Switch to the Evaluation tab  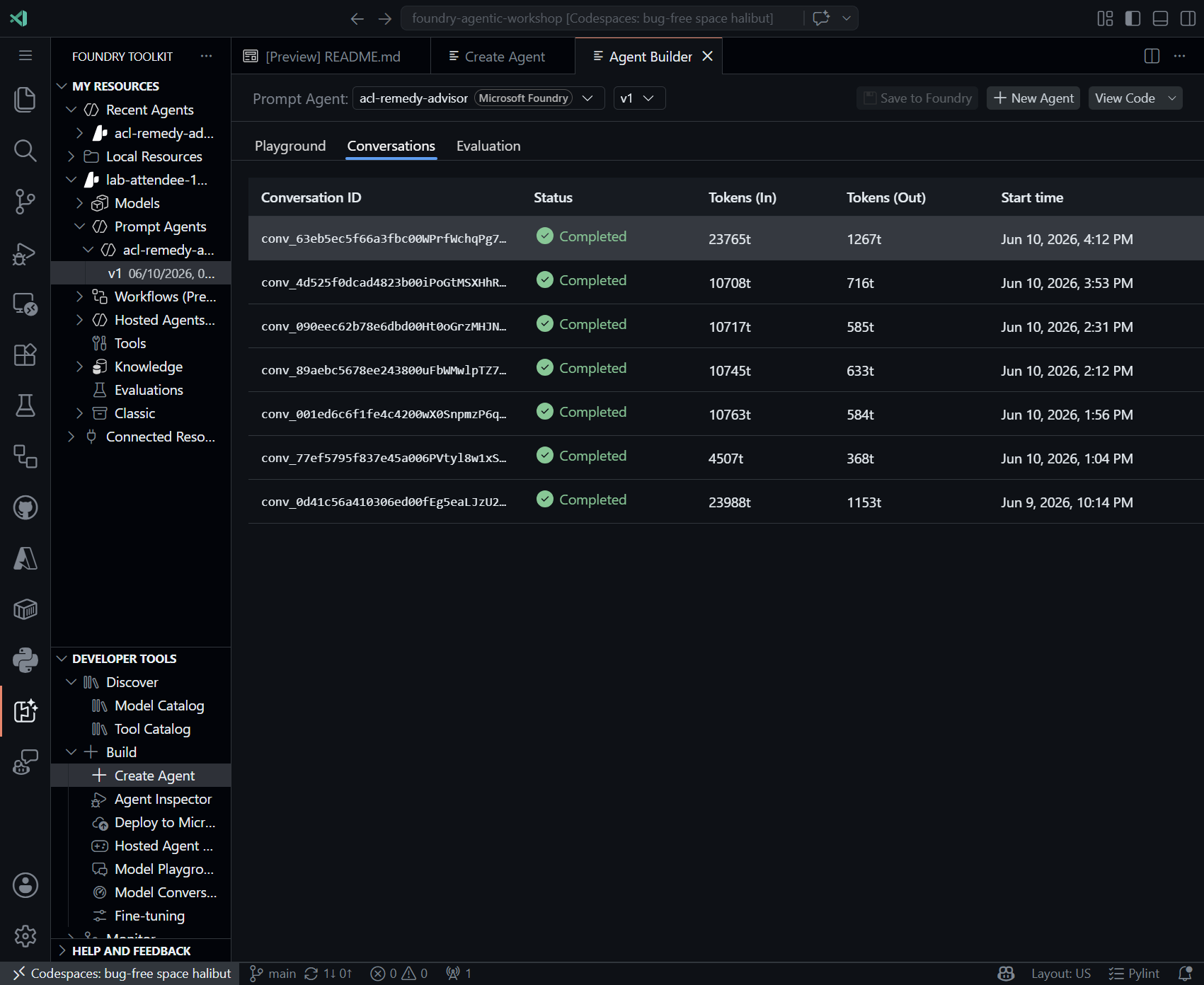[x=488, y=146]
